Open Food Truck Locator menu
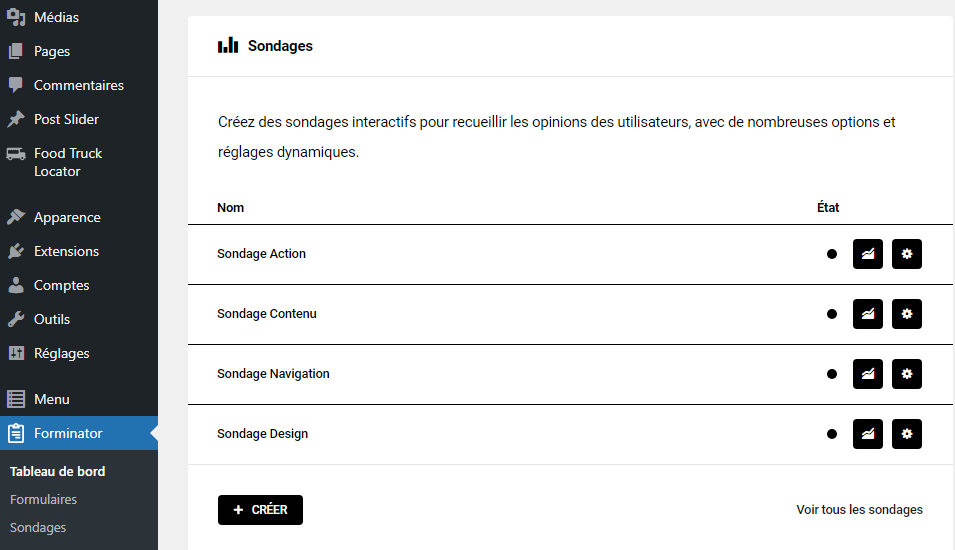955x550 pixels. [67, 162]
